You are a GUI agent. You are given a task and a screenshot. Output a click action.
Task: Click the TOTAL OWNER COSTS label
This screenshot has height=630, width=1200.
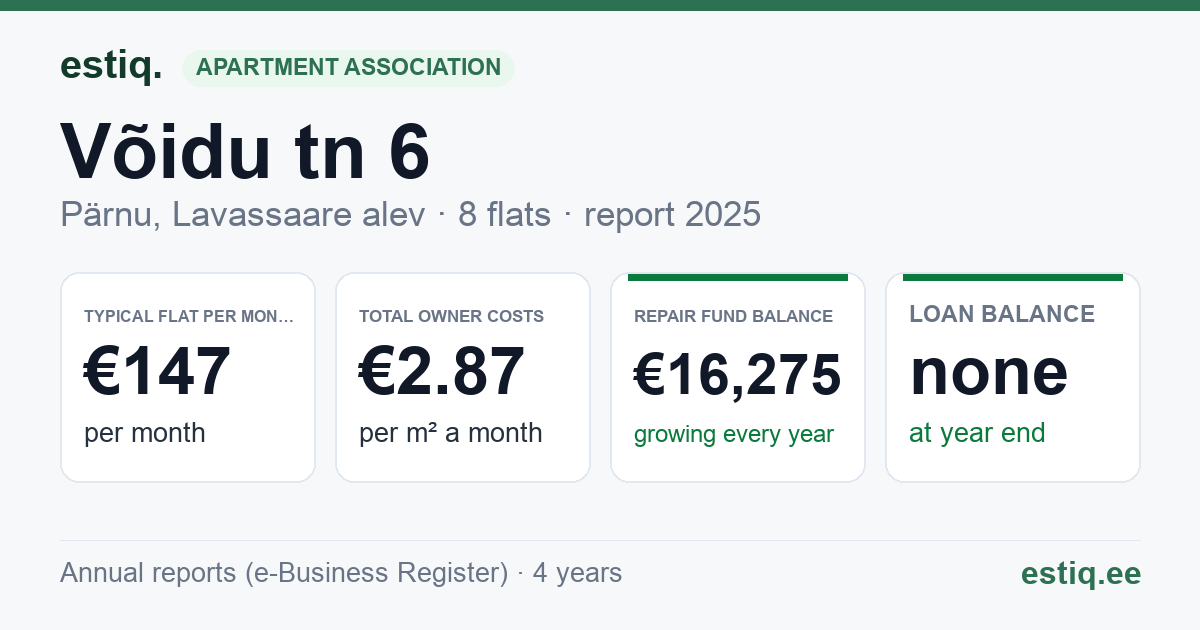[451, 316]
